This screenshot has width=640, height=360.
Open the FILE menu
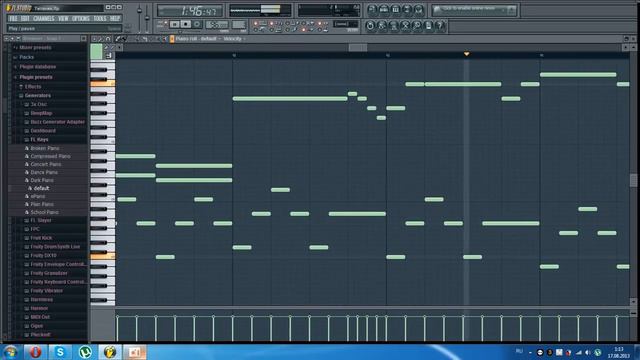coord(13,19)
